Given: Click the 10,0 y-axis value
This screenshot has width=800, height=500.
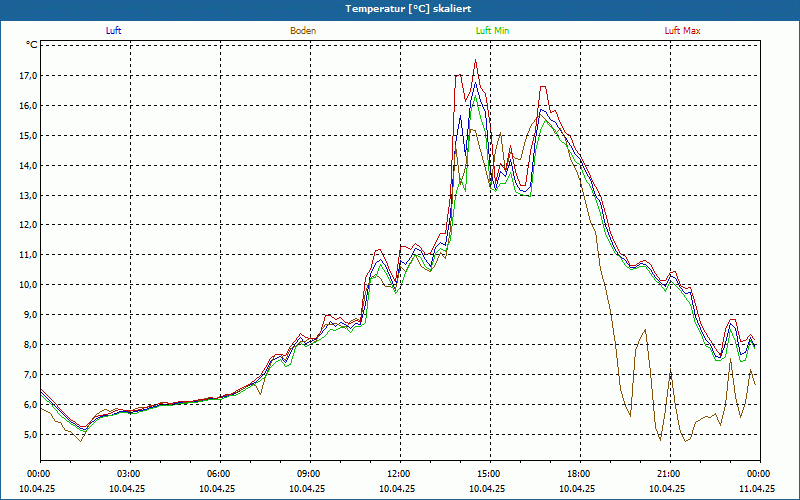Looking at the screenshot, I should (28, 285).
